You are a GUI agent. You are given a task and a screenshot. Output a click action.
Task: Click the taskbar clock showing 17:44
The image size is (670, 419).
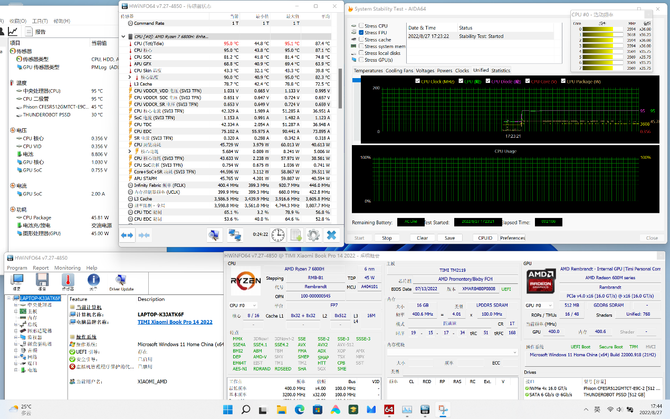650,409
